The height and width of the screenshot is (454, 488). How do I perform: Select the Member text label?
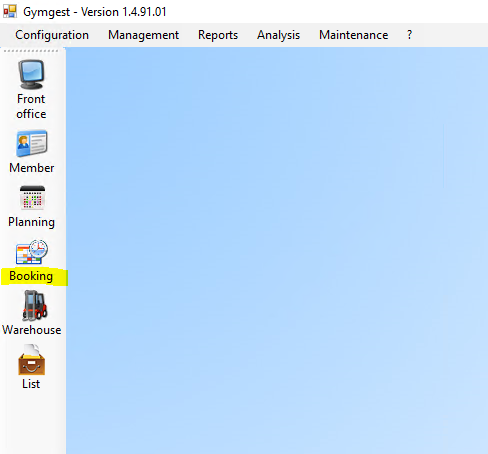(32, 168)
